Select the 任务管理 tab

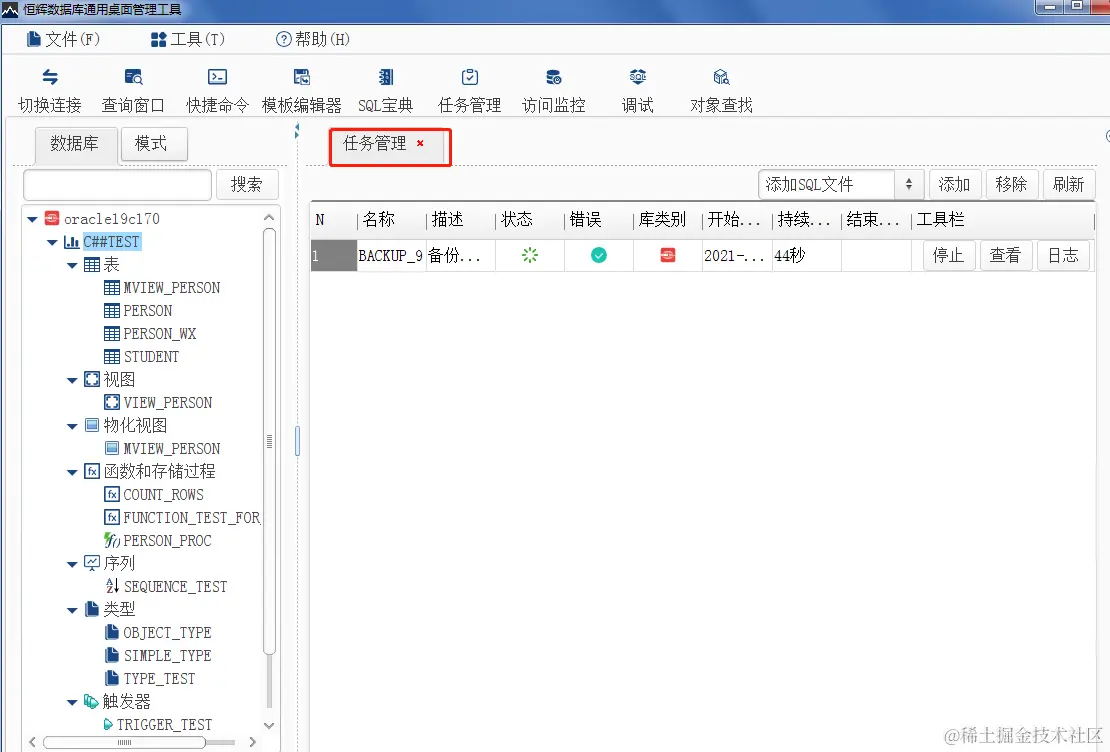tap(374, 143)
